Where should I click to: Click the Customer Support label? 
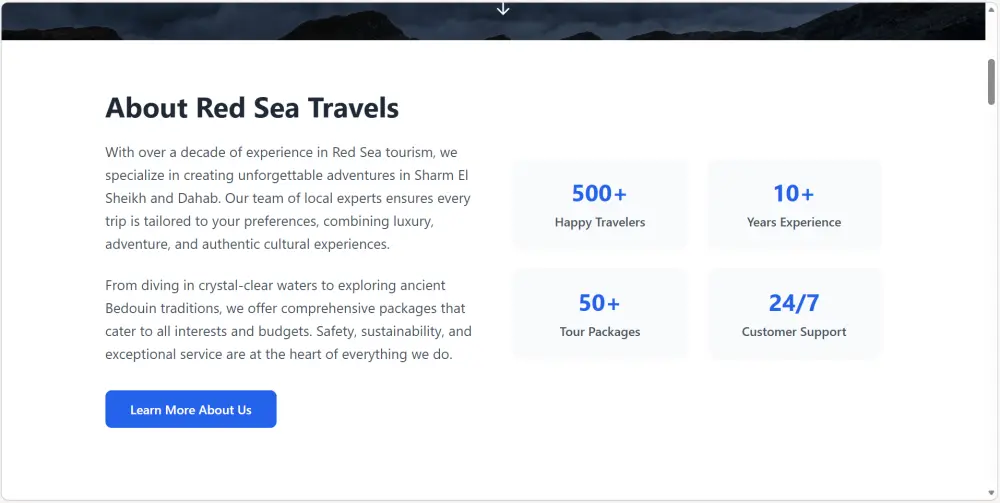(x=794, y=332)
